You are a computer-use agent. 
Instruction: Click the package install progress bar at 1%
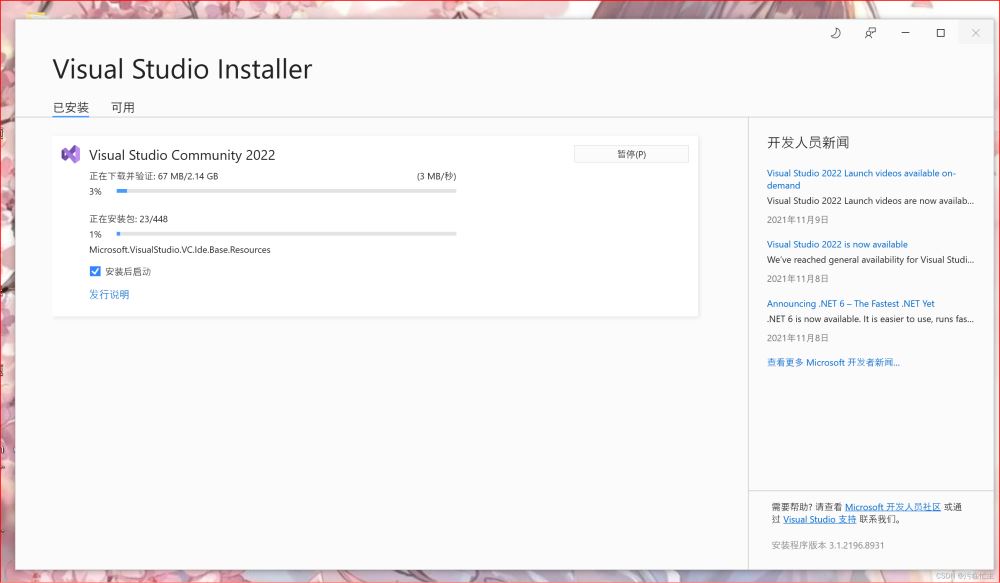[x=286, y=233]
